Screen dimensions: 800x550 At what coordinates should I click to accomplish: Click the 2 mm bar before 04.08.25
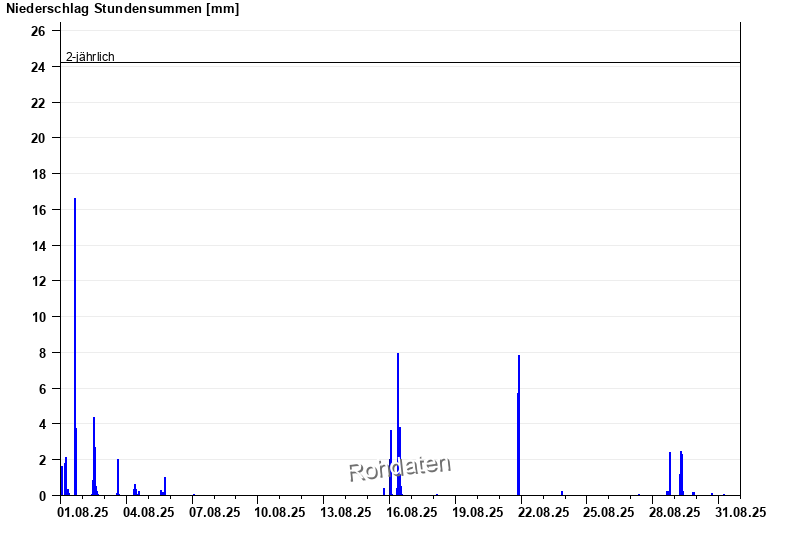118,477
